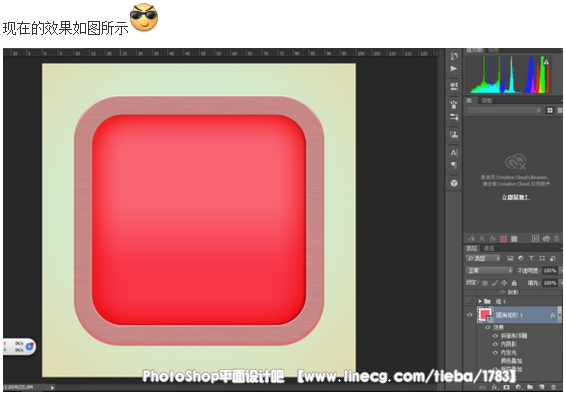Open the 正常 blend mode dropdown

click(x=489, y=271)
